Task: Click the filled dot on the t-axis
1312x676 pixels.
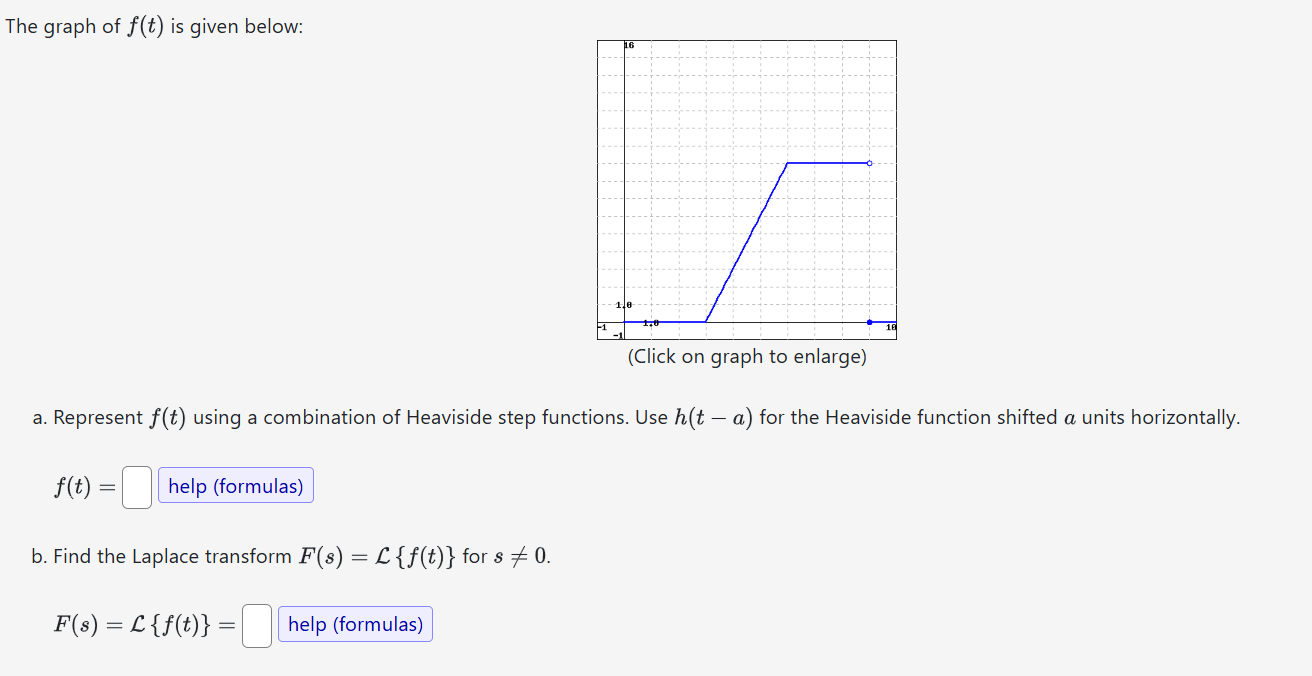Action: [x=868, y=321]
